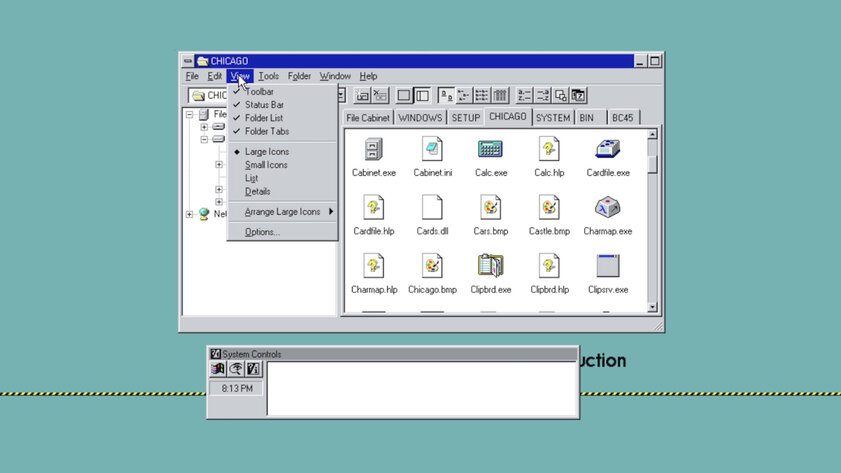Click the connect network drive toolbar icon
The height and width of the screenshot is (473, 841).
(x=363, y=95)
